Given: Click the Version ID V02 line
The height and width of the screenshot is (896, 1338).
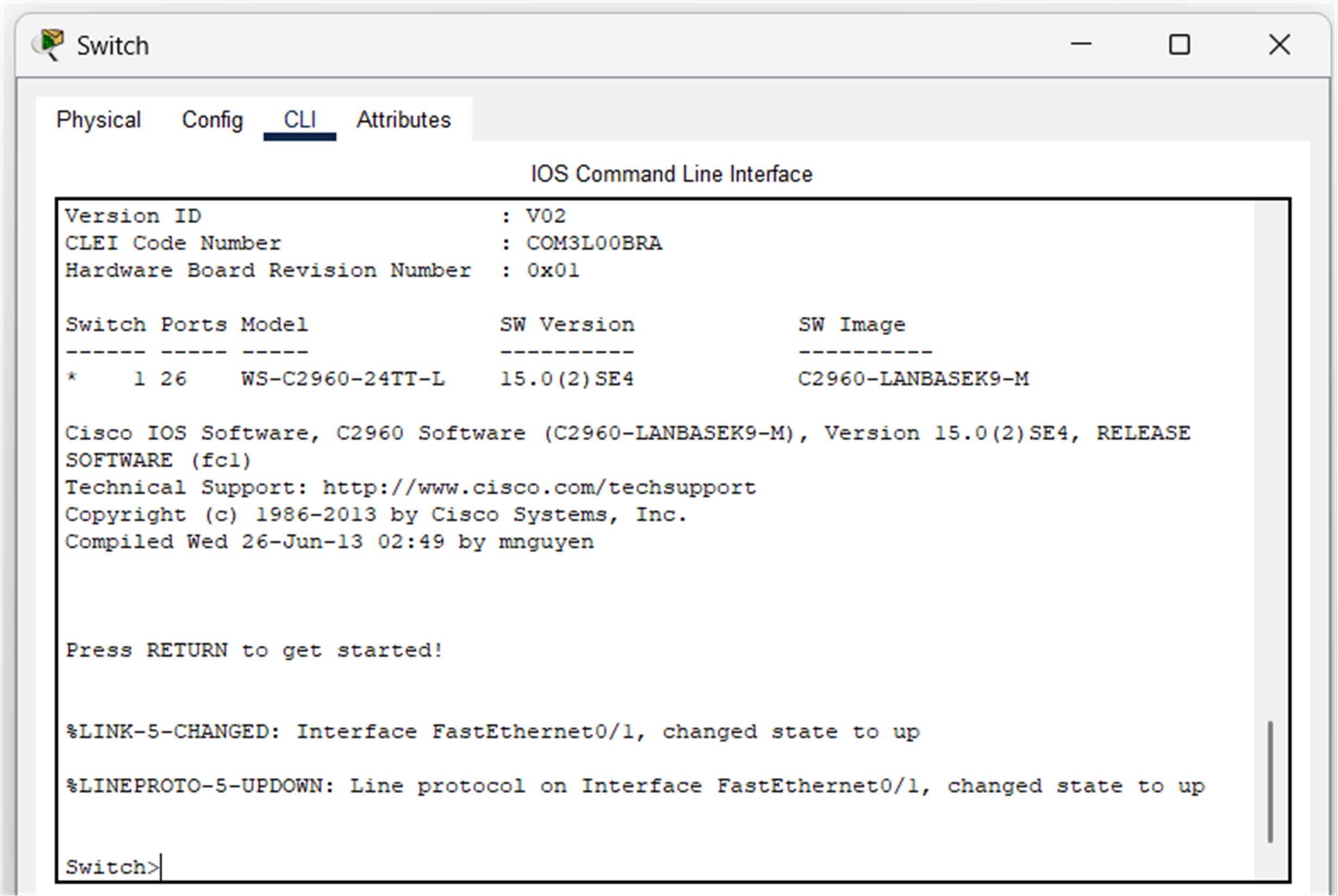Looking at the screenshot, I should pyautogui.click(x=315, y=215).
